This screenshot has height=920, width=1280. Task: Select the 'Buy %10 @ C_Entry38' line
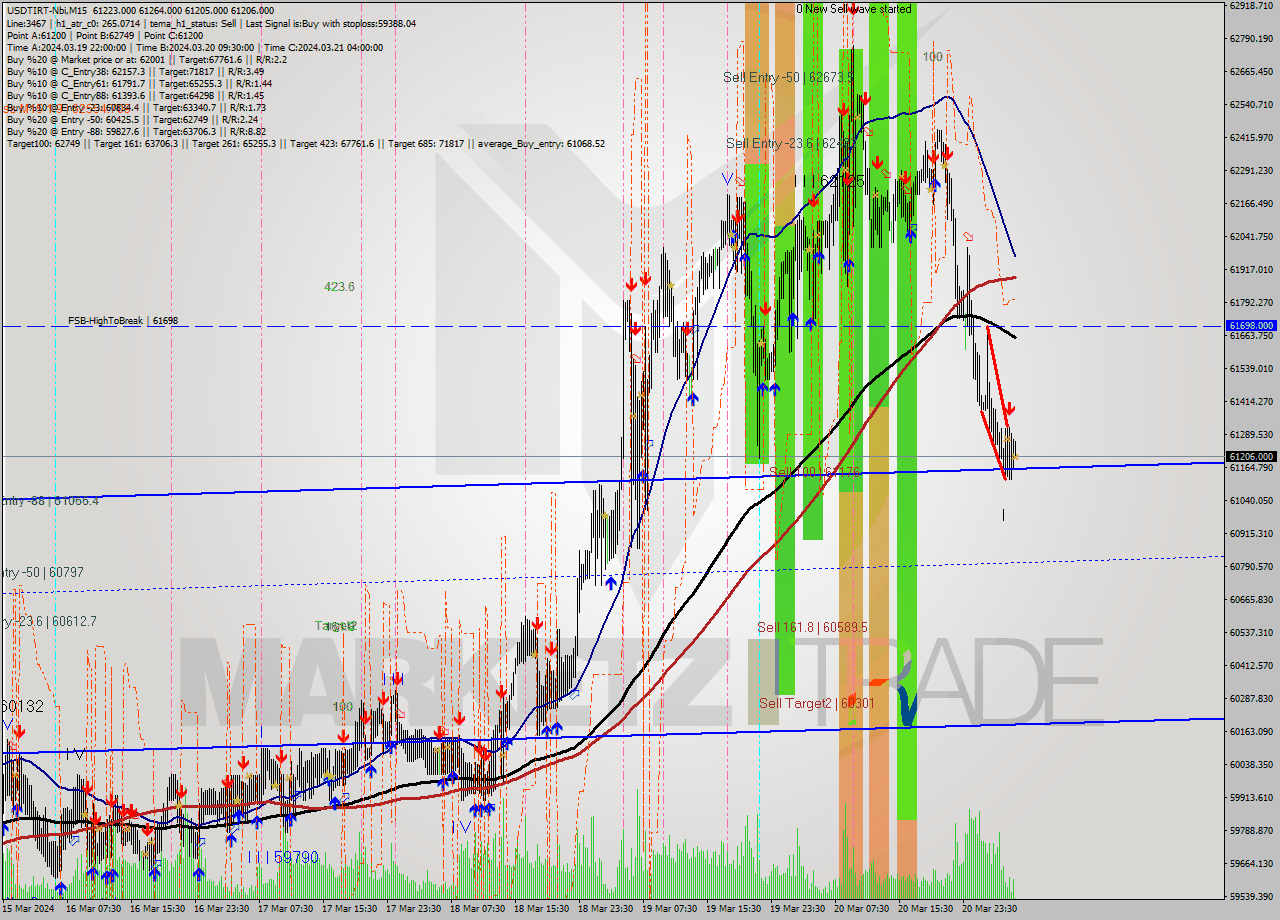click(x=135, y=71)
